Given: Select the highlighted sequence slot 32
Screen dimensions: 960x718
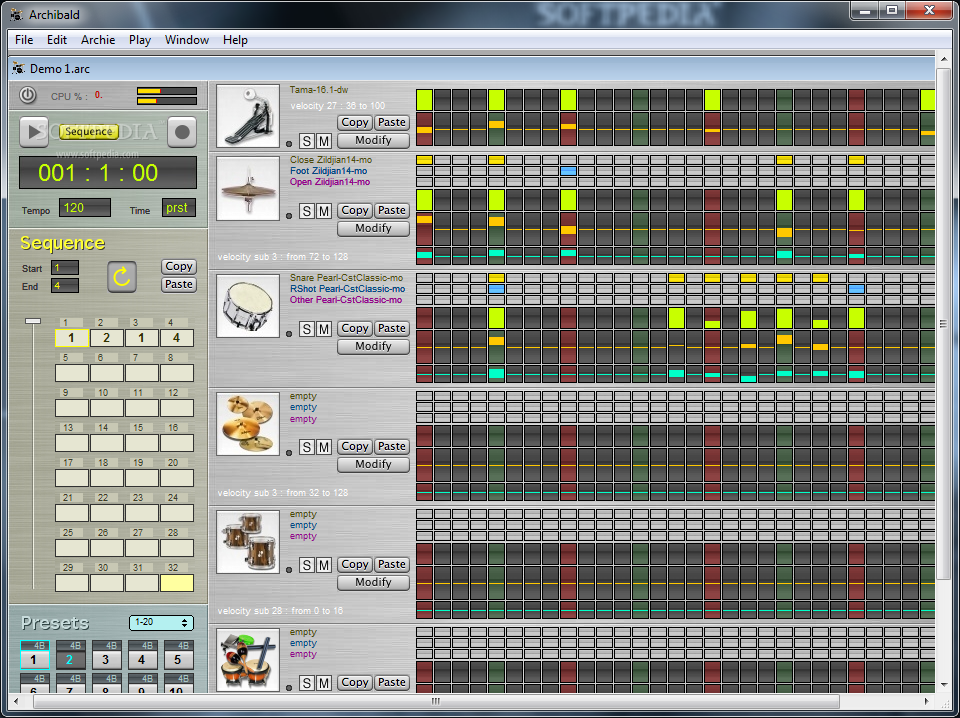Looking at the screenshot, I should pos(177,583).
